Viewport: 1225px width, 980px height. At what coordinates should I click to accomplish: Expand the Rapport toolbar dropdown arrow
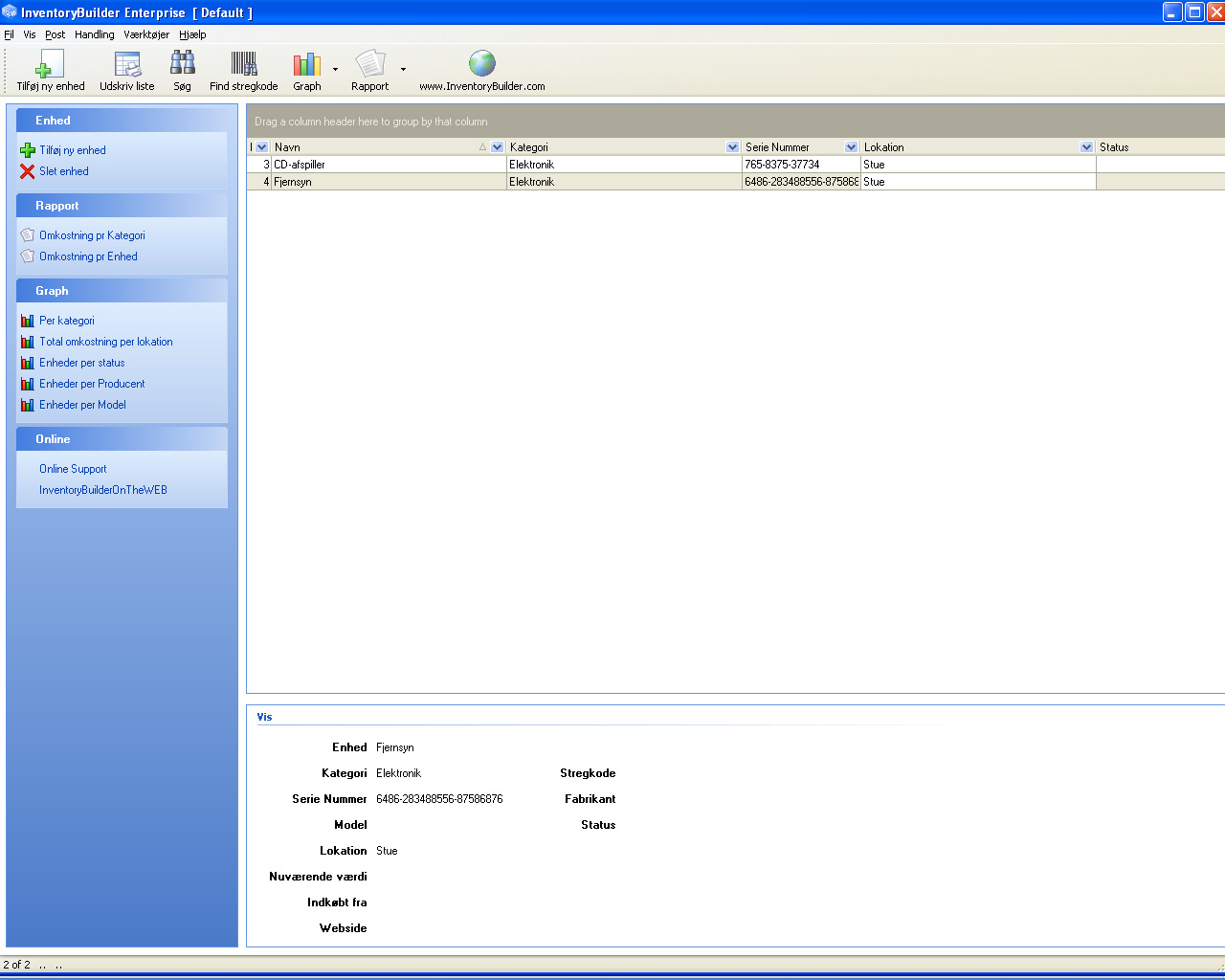(x=403, y=70)
